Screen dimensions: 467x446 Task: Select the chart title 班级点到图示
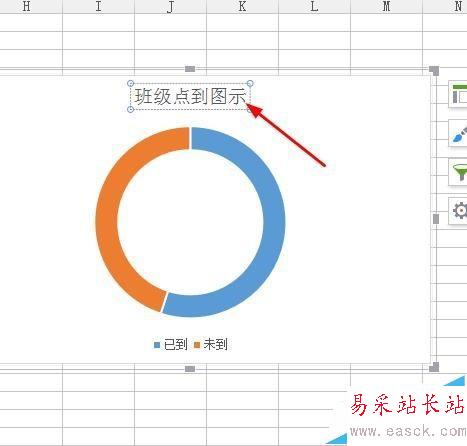point(190,97)
